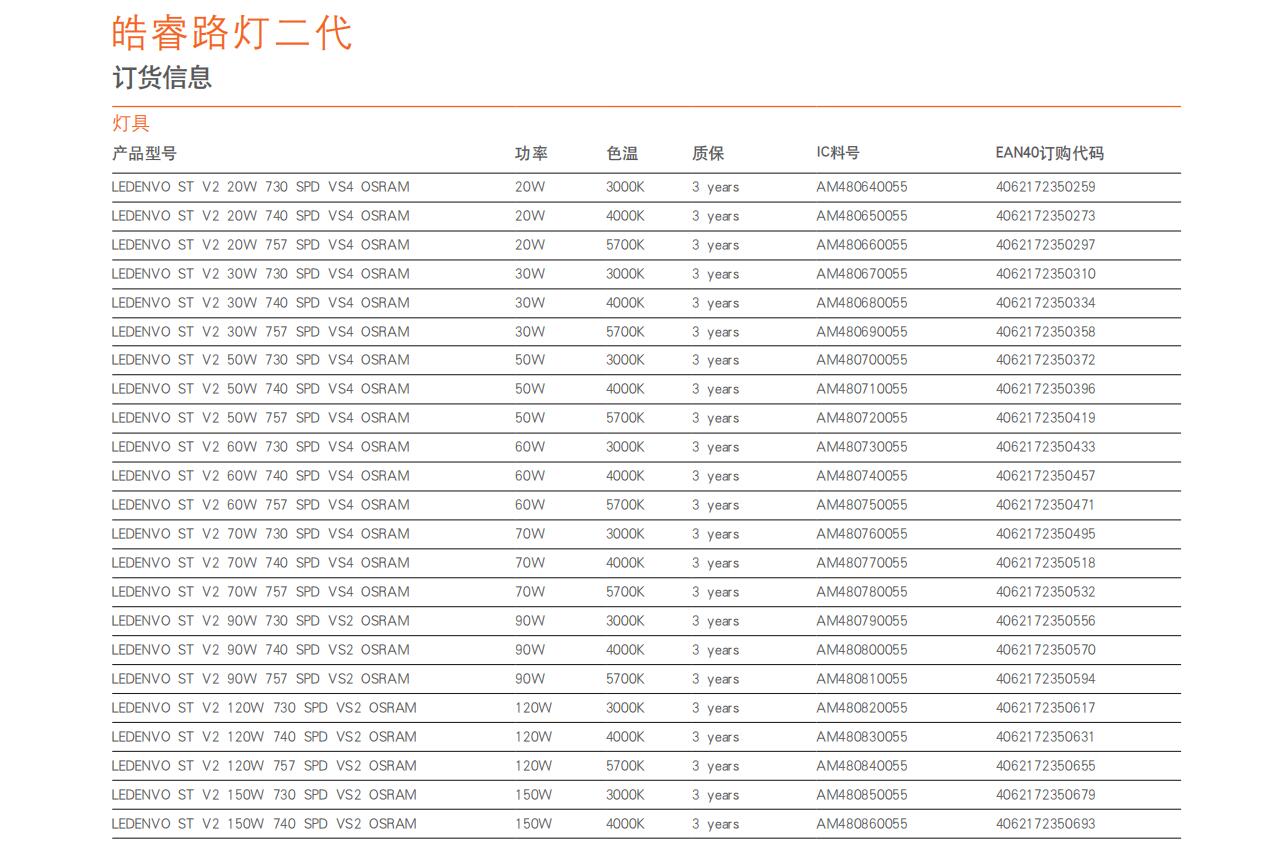Click IC code AM480640055
Screen dimensions: 1284x845
[862, 187]
